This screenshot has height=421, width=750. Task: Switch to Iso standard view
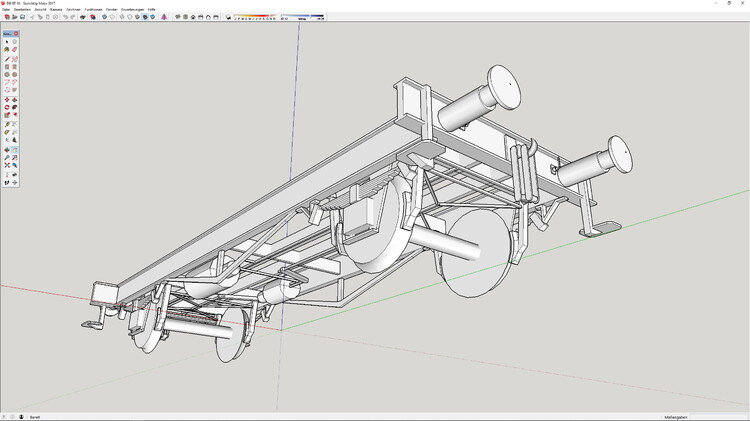coord(178,17)
